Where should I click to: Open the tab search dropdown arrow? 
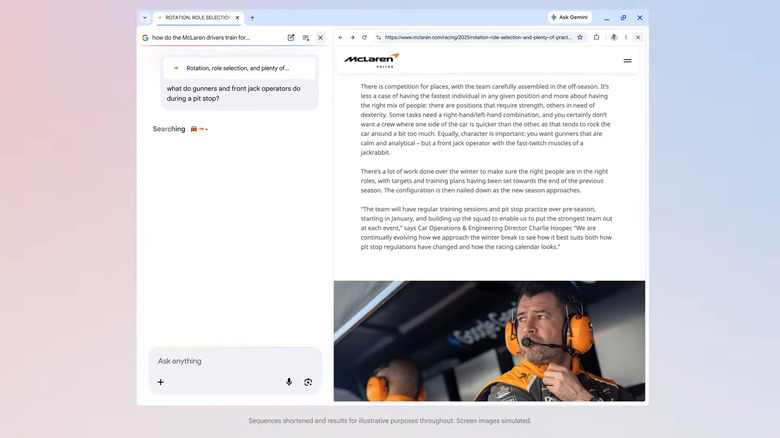click(x=145, y=17)
